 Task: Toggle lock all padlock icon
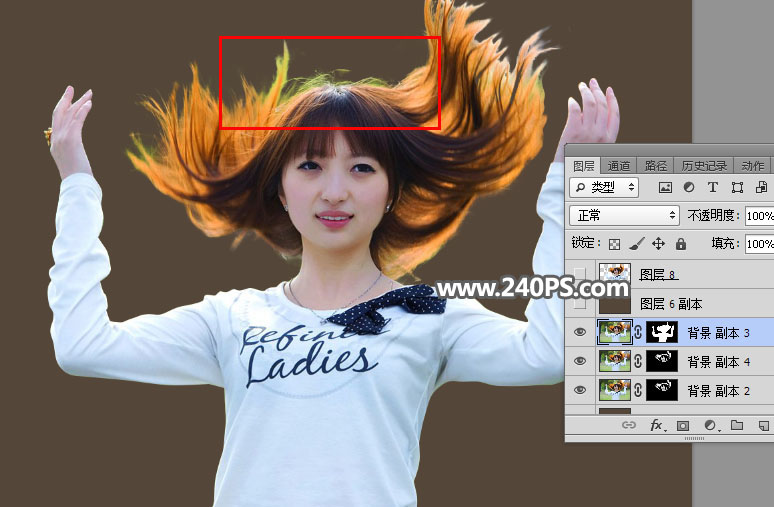pos(681,243)
